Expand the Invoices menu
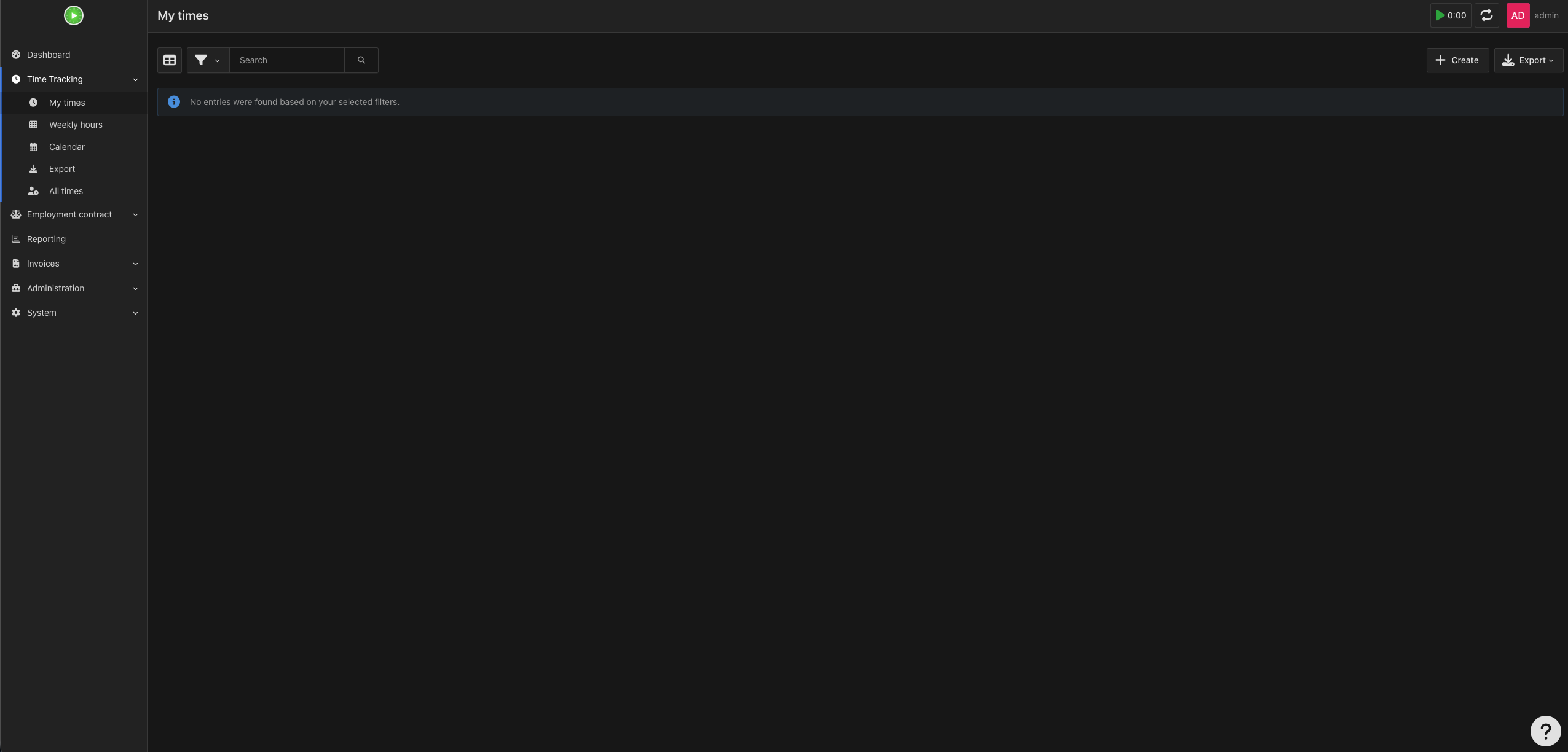 (x=74, y=264)
